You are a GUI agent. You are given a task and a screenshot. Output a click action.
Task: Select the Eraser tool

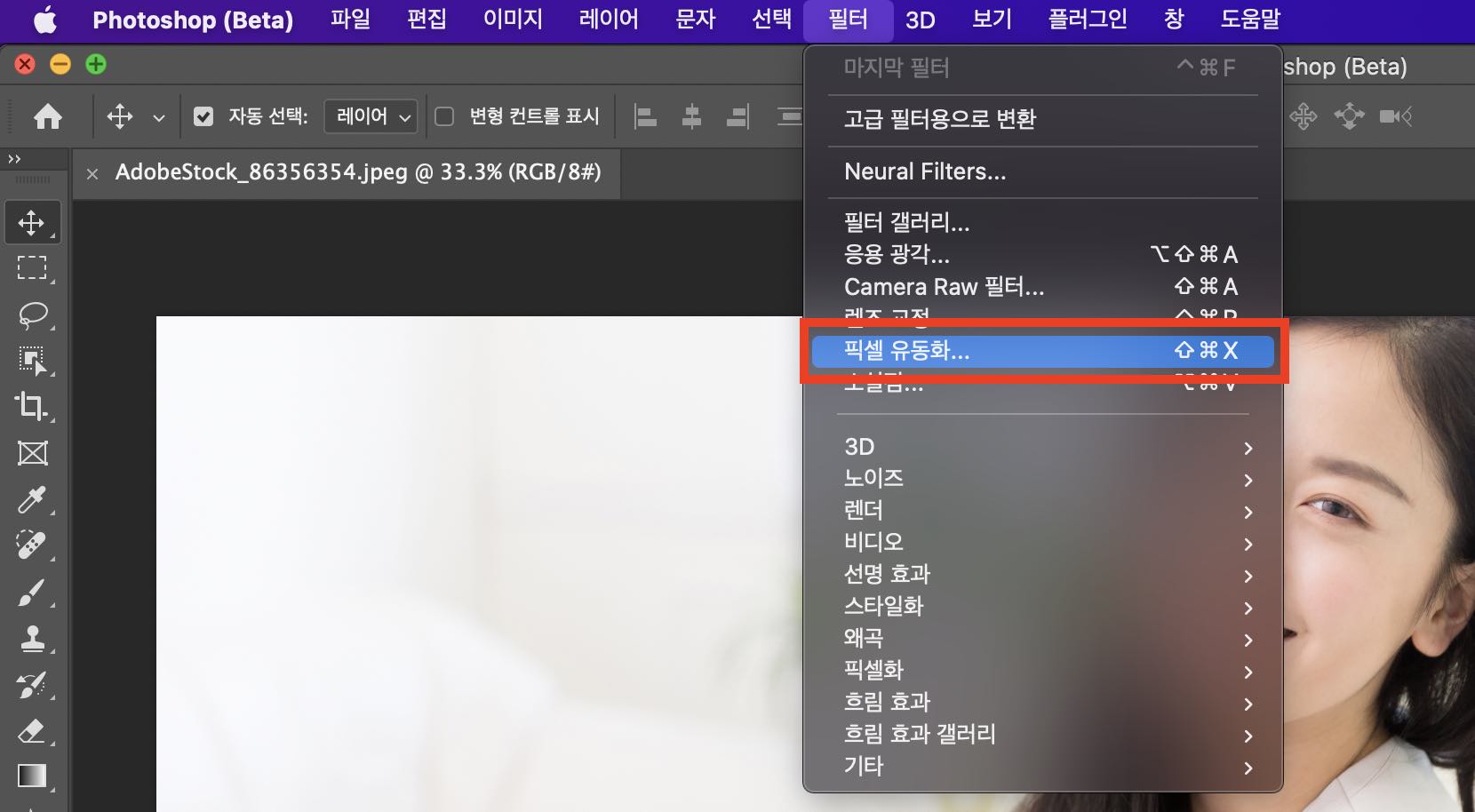click(x=32, y=731)
